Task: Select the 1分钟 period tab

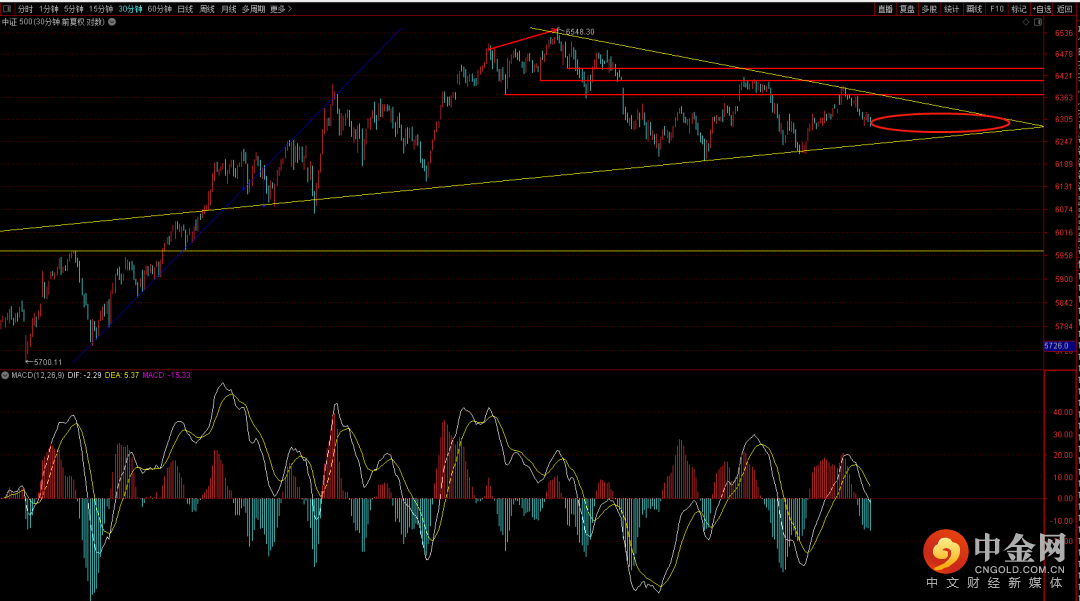Action: click(x=48, y=9)
